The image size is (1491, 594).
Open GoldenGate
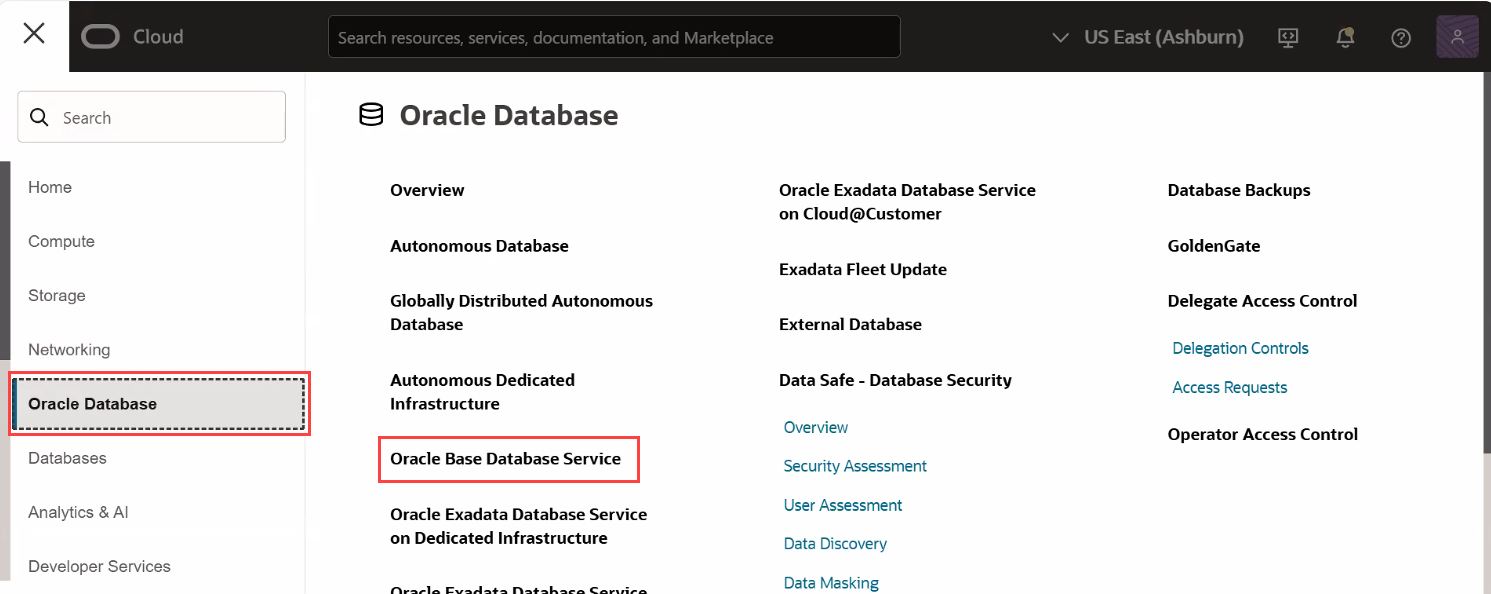click(x=1214, y=246)
